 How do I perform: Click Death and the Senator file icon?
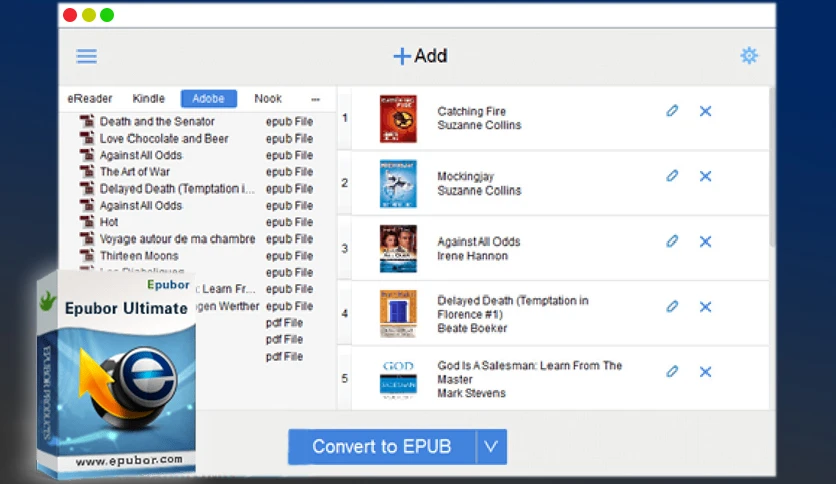[x=87, y=121]
